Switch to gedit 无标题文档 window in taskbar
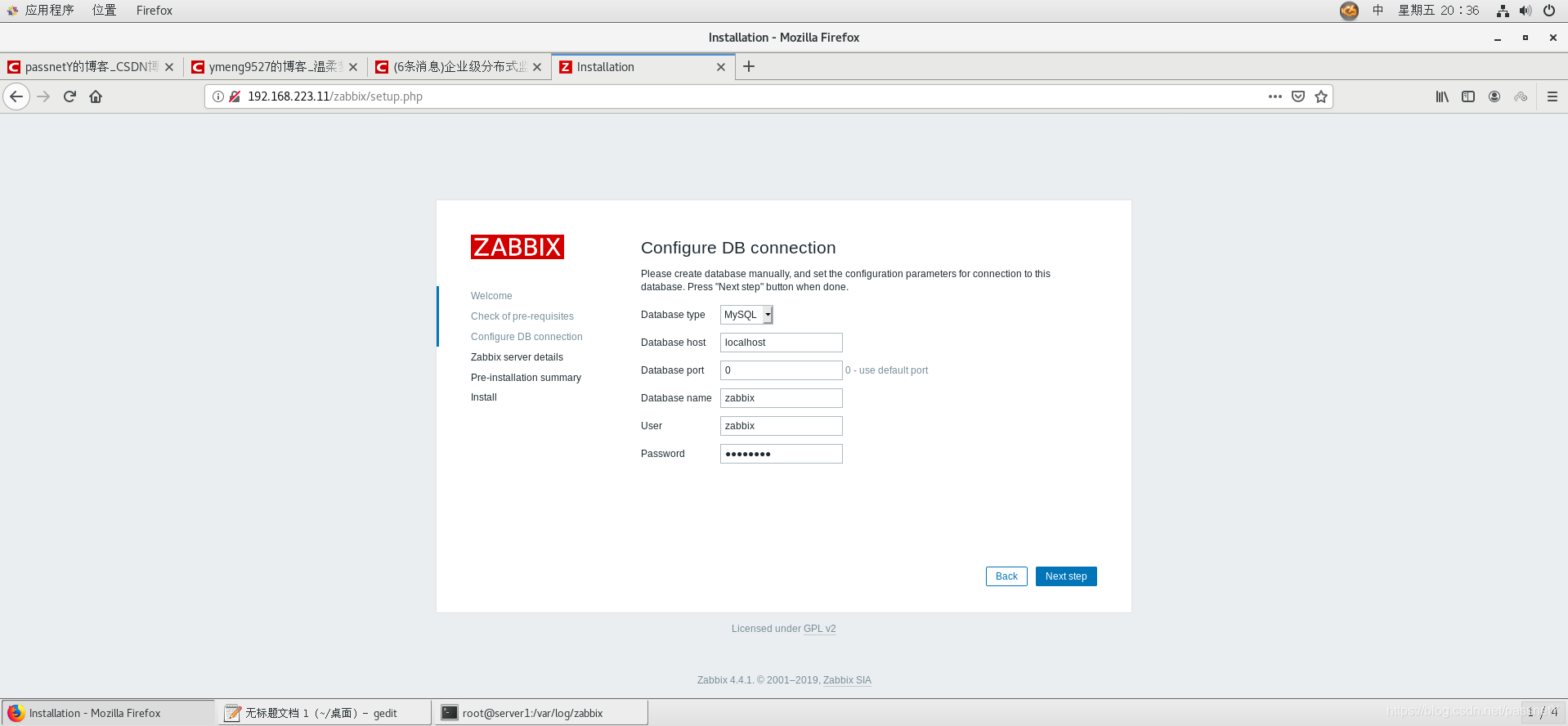1568x726 pixels. coord(325,713)
